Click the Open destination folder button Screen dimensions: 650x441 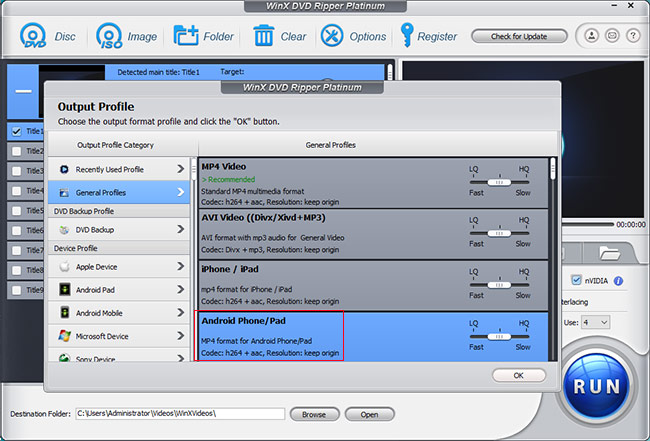[369, 414]
